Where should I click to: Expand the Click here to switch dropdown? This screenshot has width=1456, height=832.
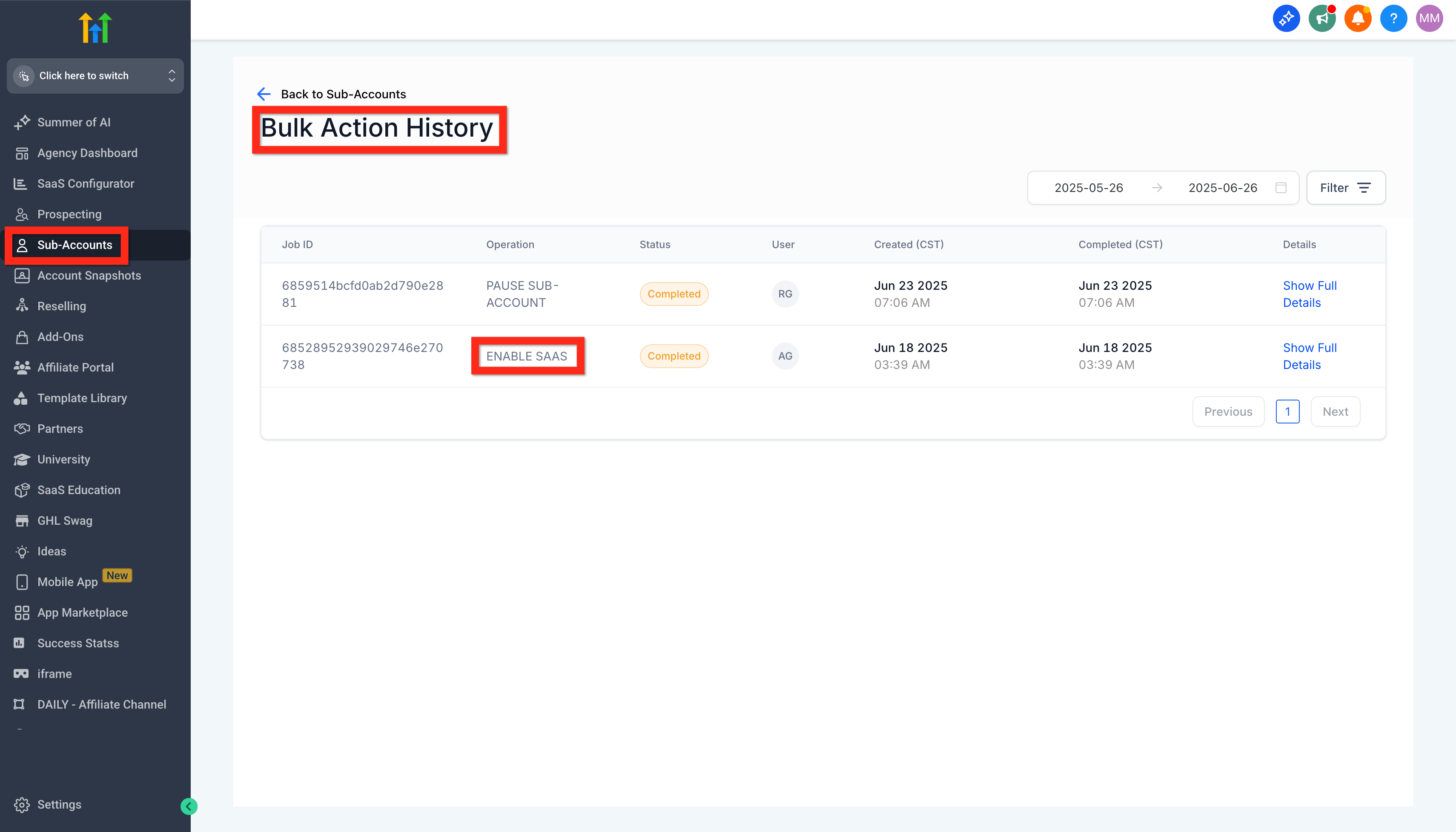pos(95,76)
